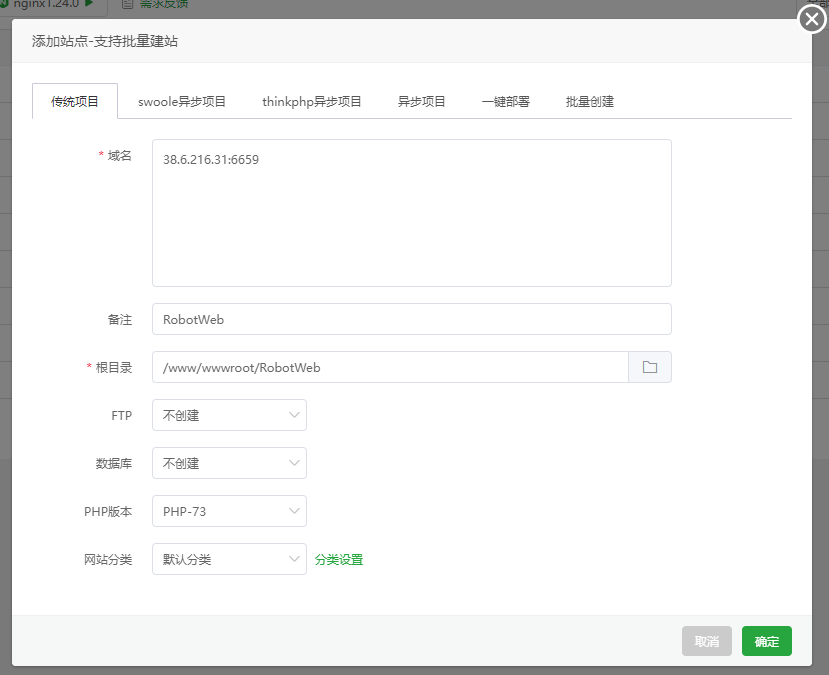Image resolution: width=829 pixels, height=675 pixels.
Task: Open the FTP creation dropdown
Action: [x=228, y=415]
